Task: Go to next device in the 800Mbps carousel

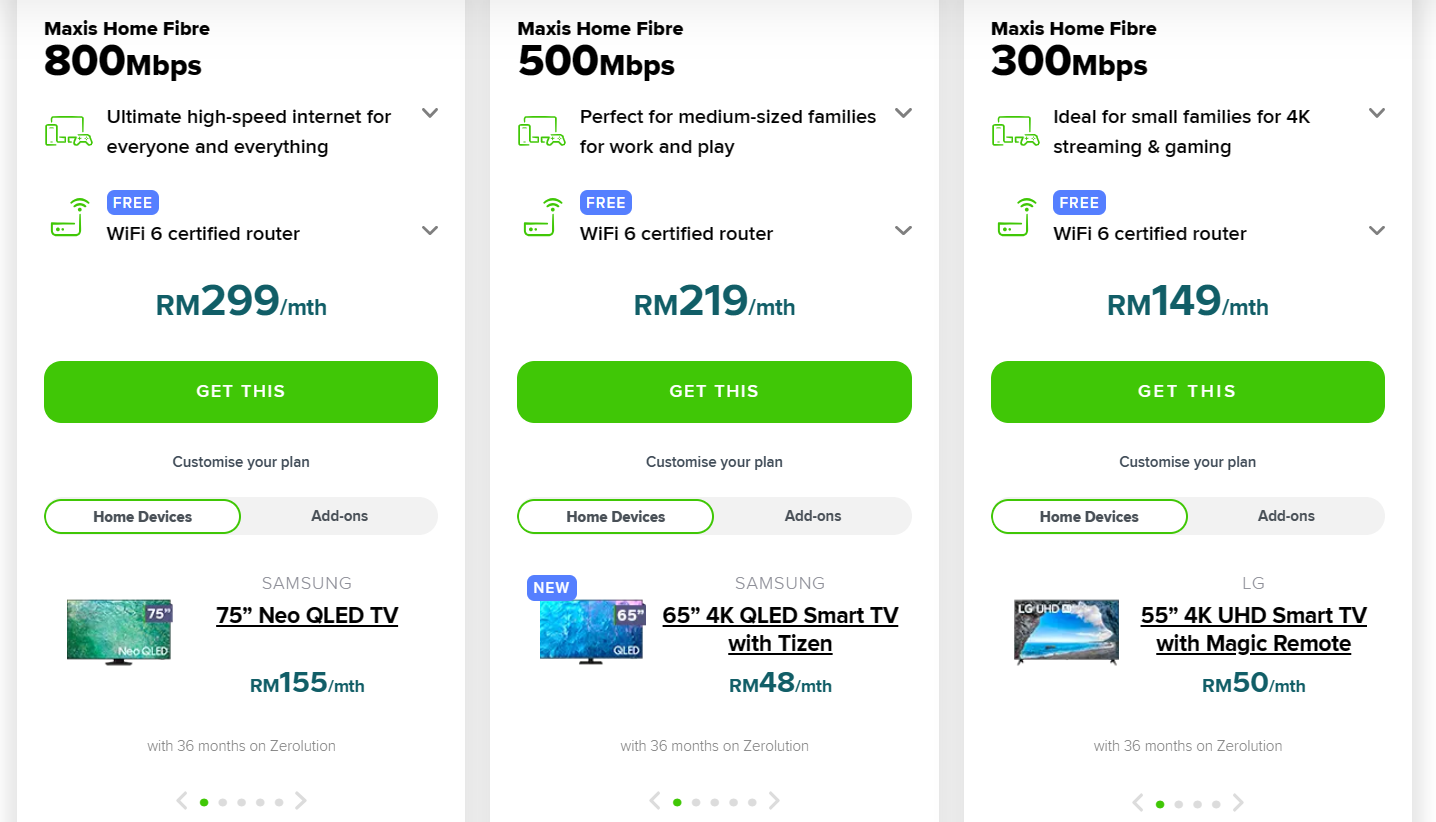Action: coord(300,801)
